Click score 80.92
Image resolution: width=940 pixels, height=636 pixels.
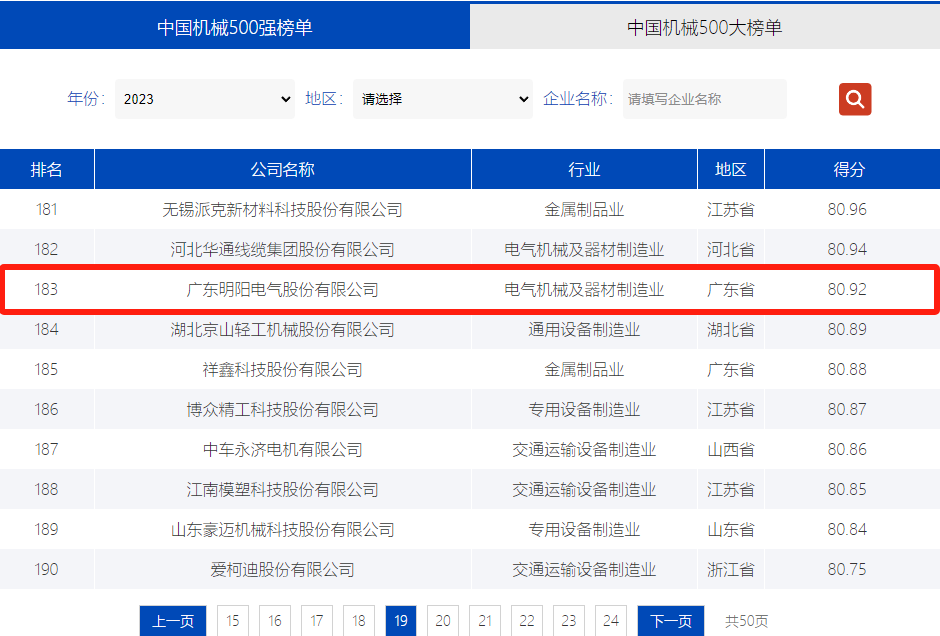point(847,290)
